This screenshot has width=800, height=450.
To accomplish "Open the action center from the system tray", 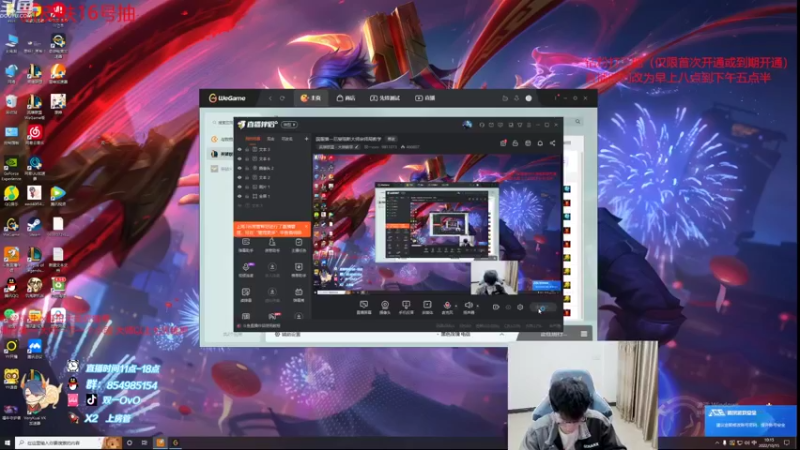I will pos(787,443).
